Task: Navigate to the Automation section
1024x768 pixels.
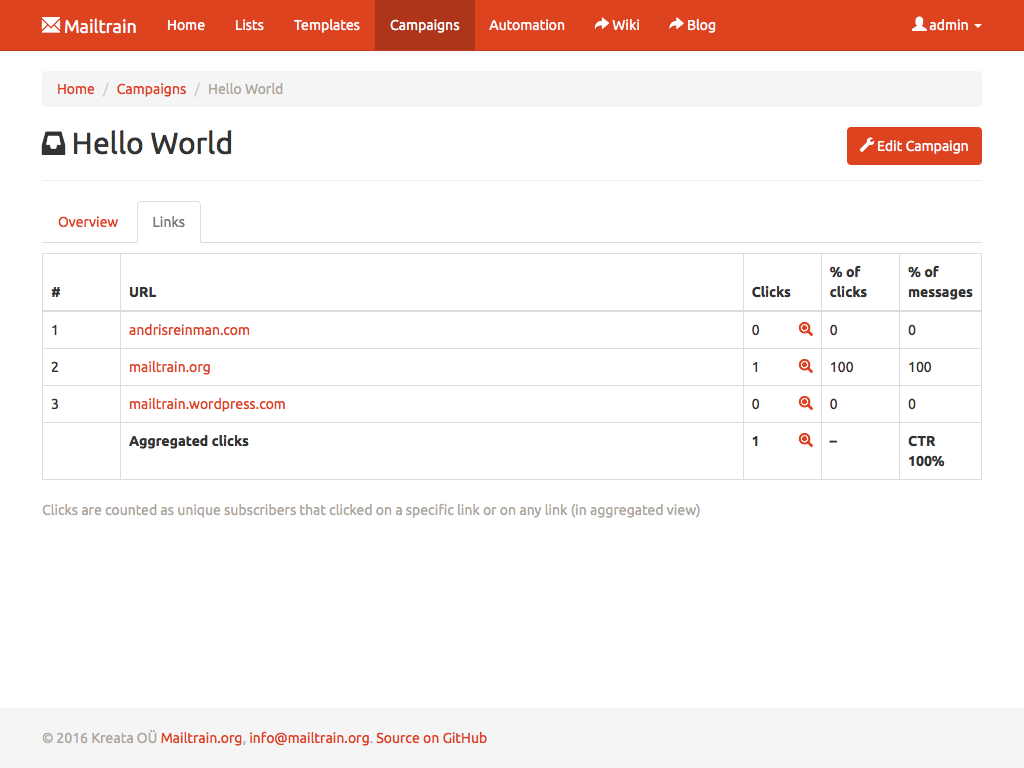Action: pos(526,25)
